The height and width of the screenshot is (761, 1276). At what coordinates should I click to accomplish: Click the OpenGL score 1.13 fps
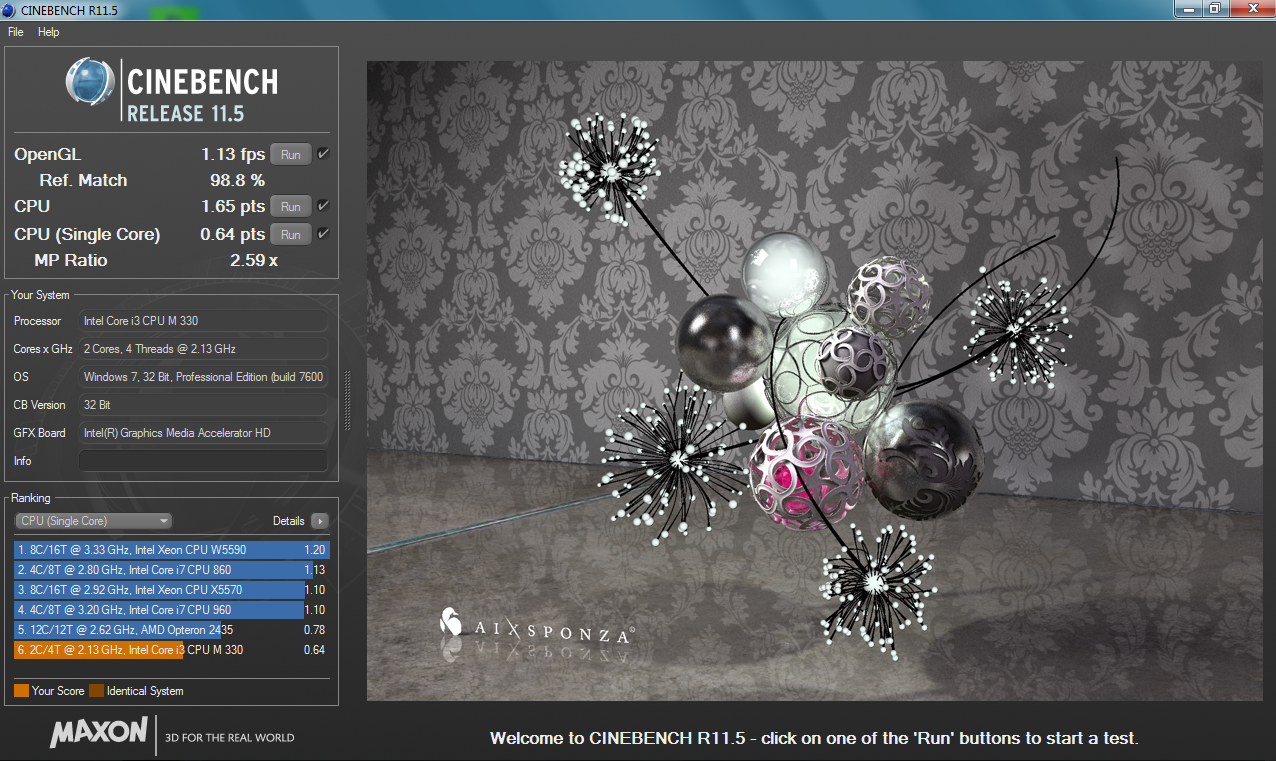pos(233,155)
